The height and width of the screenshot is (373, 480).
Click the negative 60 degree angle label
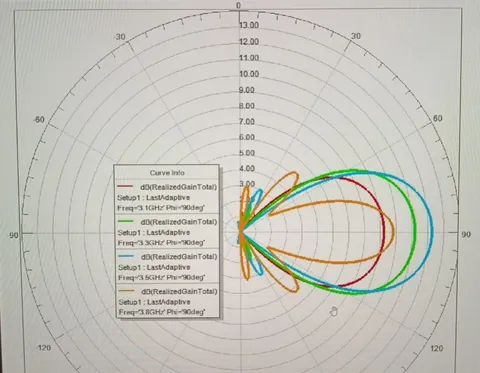click(x=38, y=120)
